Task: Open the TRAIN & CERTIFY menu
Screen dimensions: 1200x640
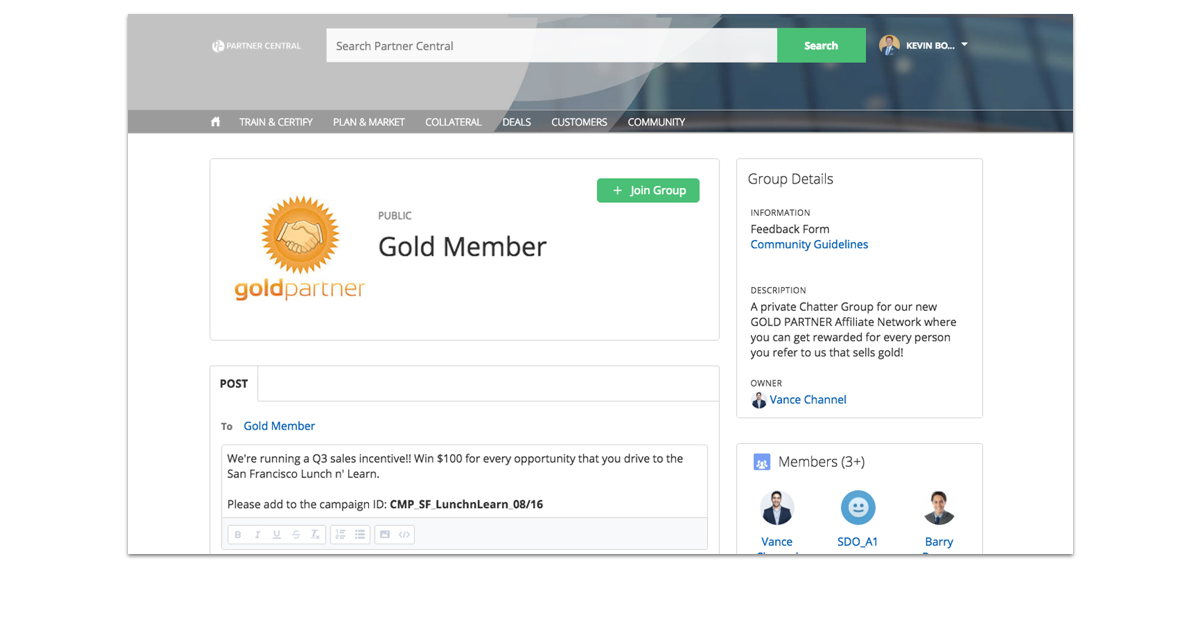Action: point(276,122)
